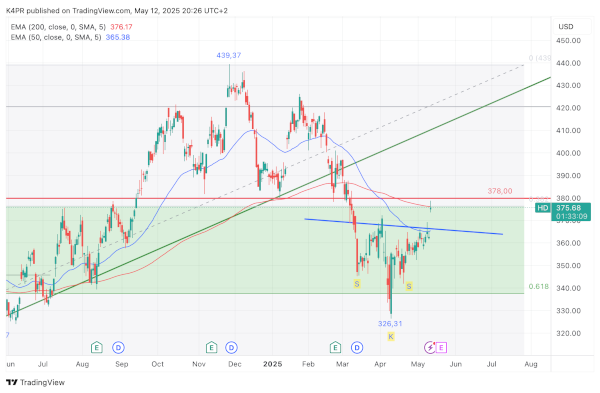Click the purple lightning bolt event icon

pos(430,347)
